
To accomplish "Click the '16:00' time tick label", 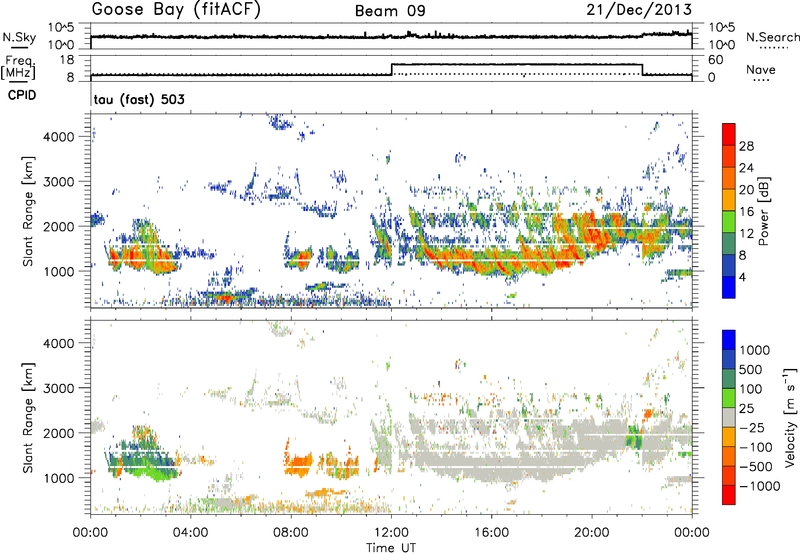I will point(491,533).
